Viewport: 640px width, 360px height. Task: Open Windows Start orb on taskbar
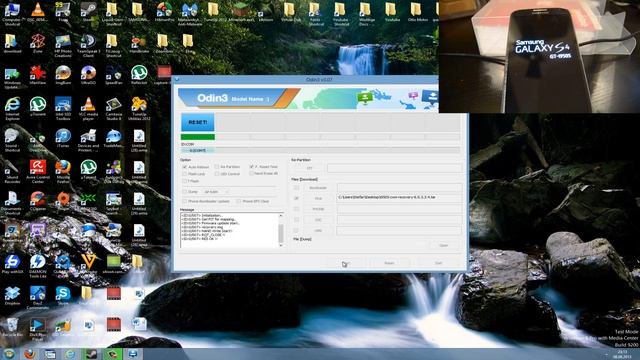[8, 354]
